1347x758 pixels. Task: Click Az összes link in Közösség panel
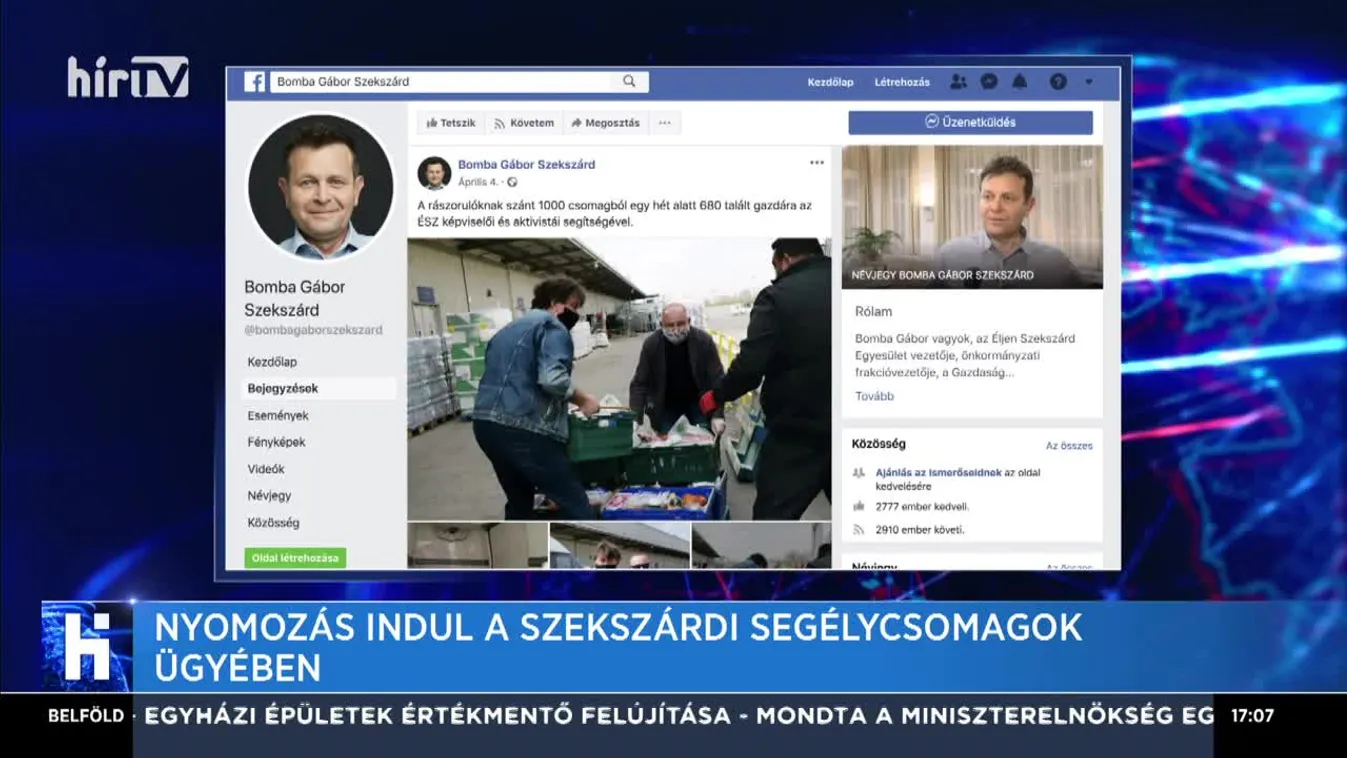[x=1069, y=446]
